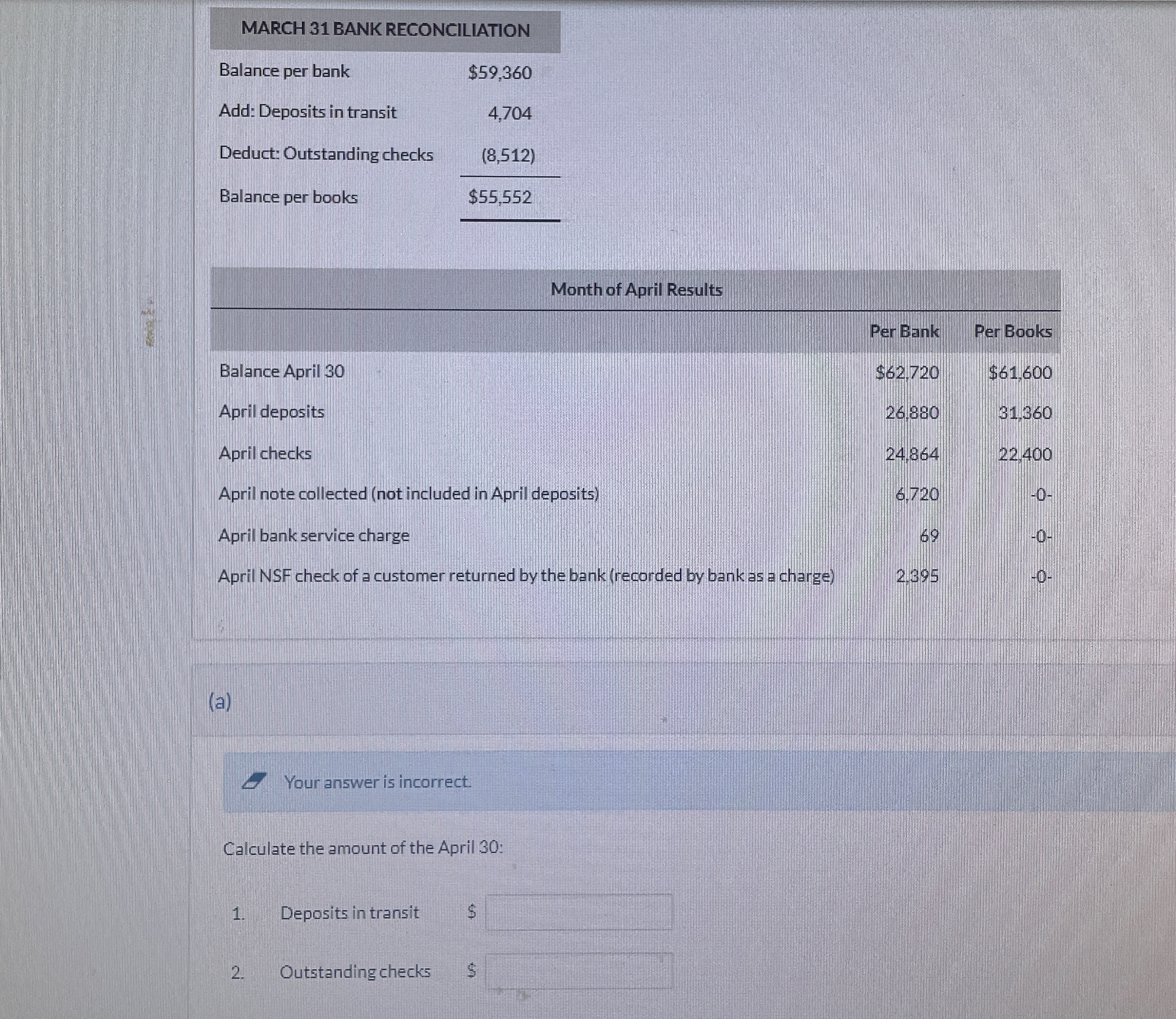Click the 'Per Books' column header
The image size is (1176, 1019).
[x=1013, y=331]
